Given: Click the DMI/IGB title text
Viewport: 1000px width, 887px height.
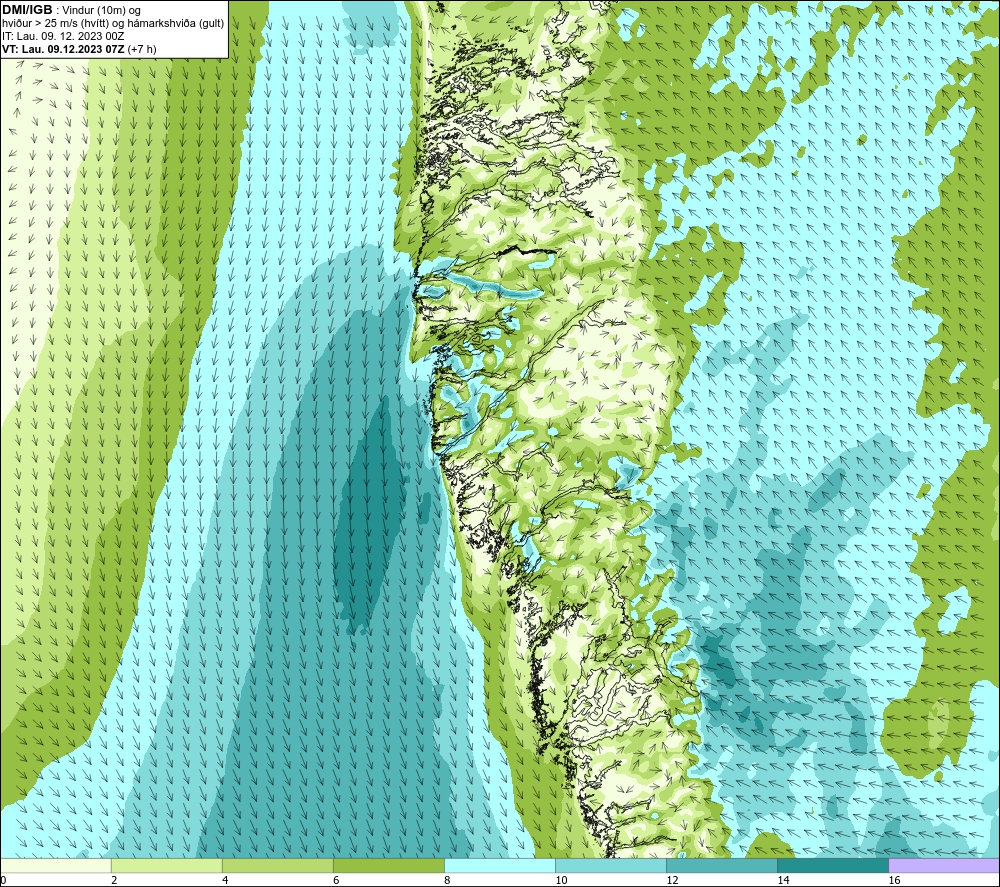Looking at the screenshot, I should point(27,10).
